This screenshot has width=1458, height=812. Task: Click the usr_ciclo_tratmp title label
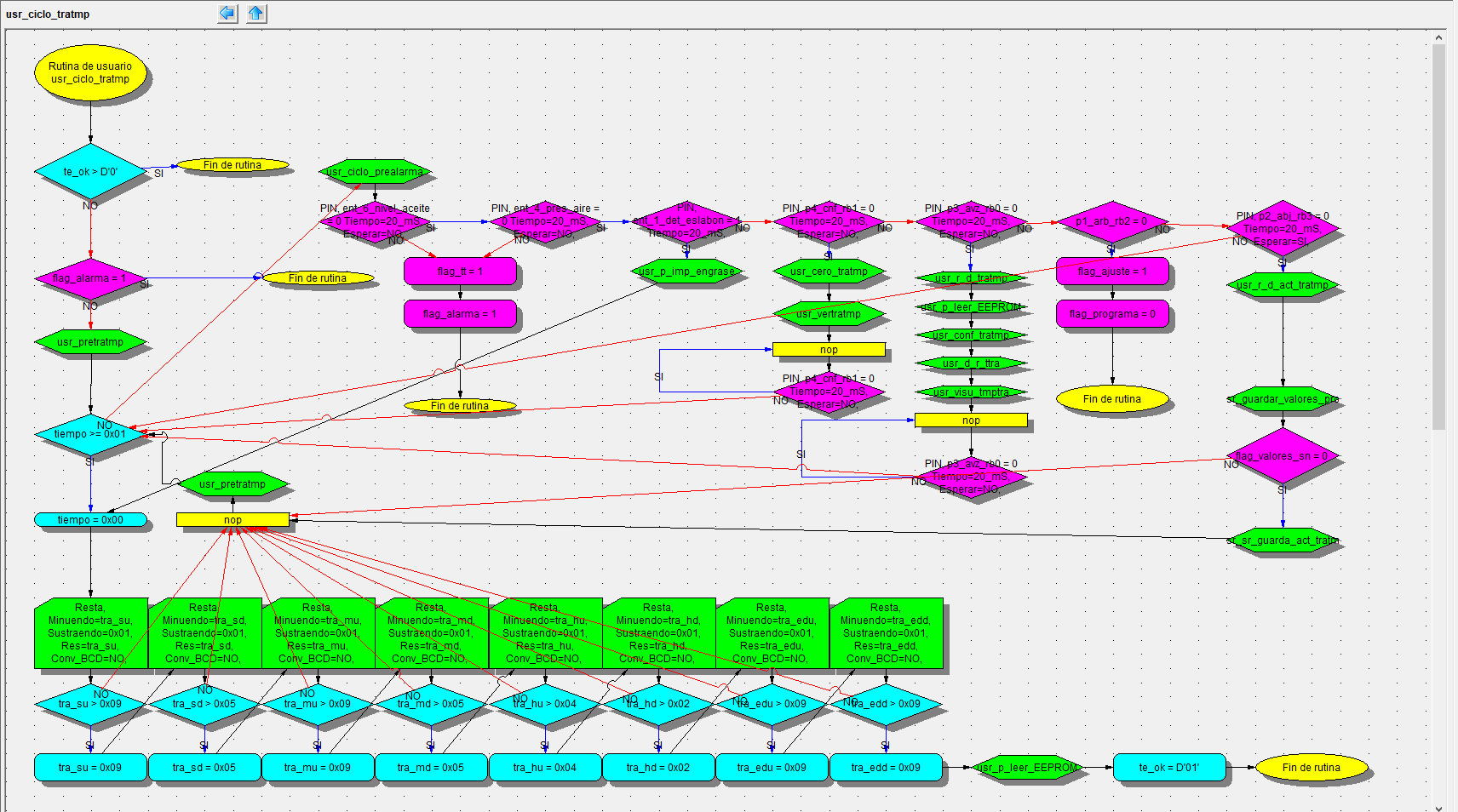click(x=48, y=14)
